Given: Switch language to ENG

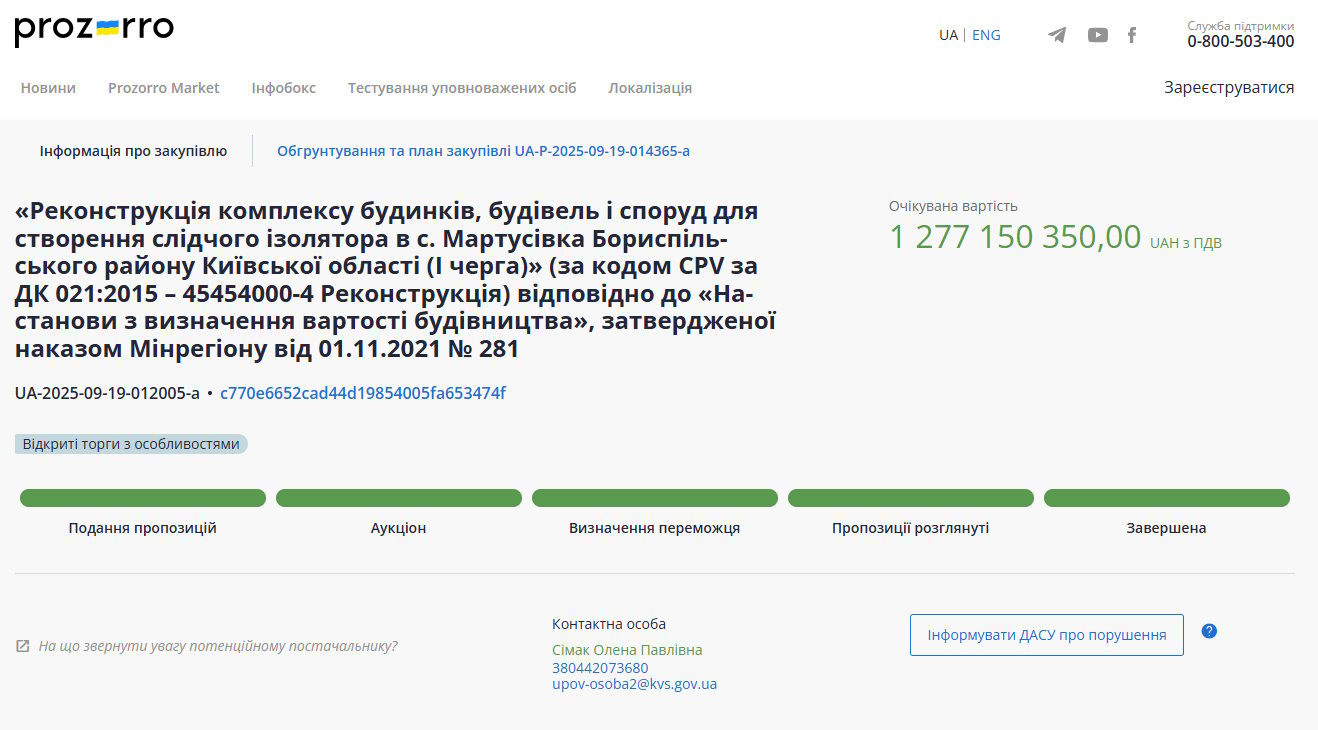Looking at the screenshot, I should (986, 35).
